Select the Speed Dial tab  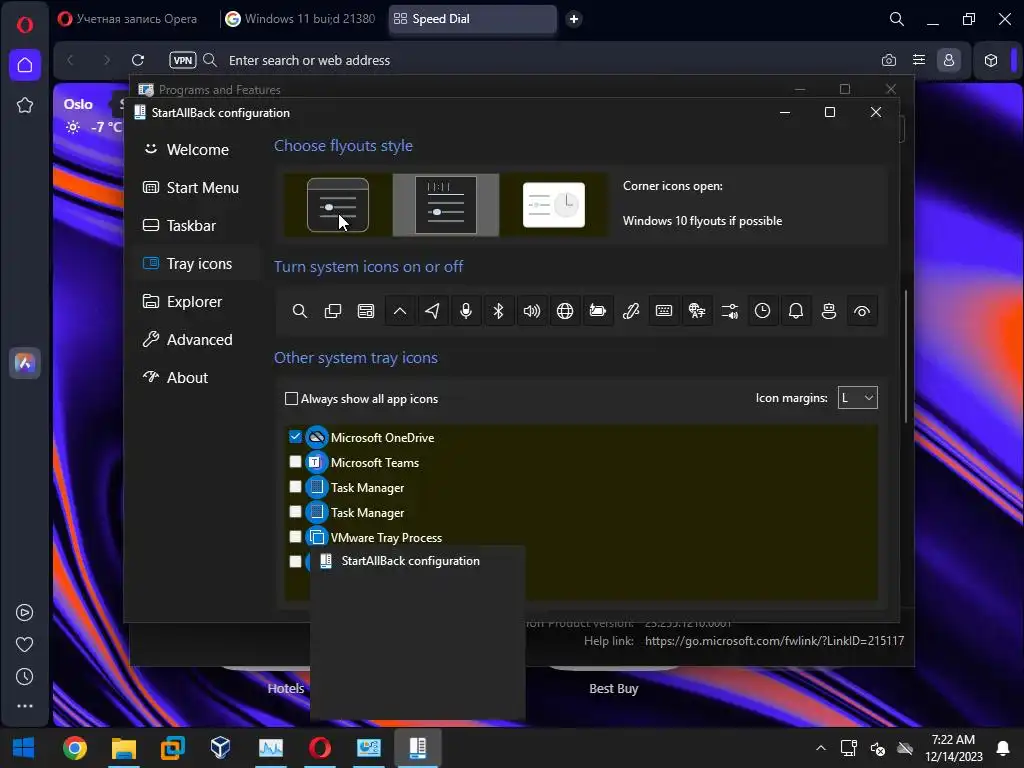[x=472, y=19]
